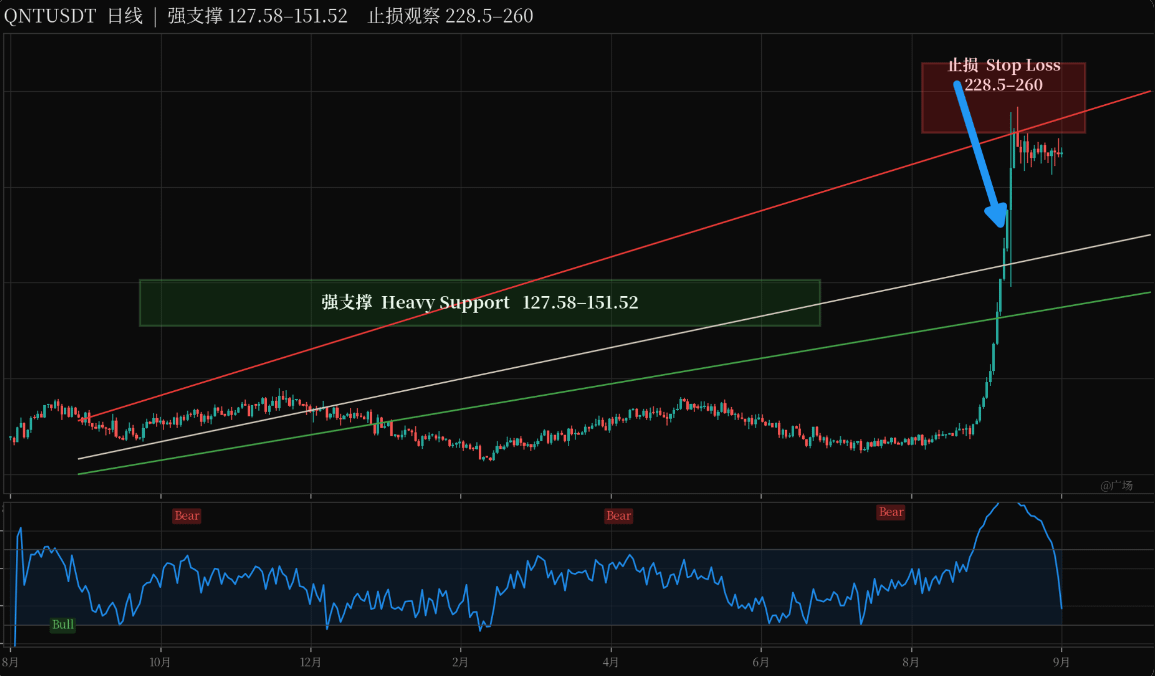Image resolution: width=1155 pixels, height=676 pixels.
Task: Click the Bear label near 4月
Action: (619, 515)
